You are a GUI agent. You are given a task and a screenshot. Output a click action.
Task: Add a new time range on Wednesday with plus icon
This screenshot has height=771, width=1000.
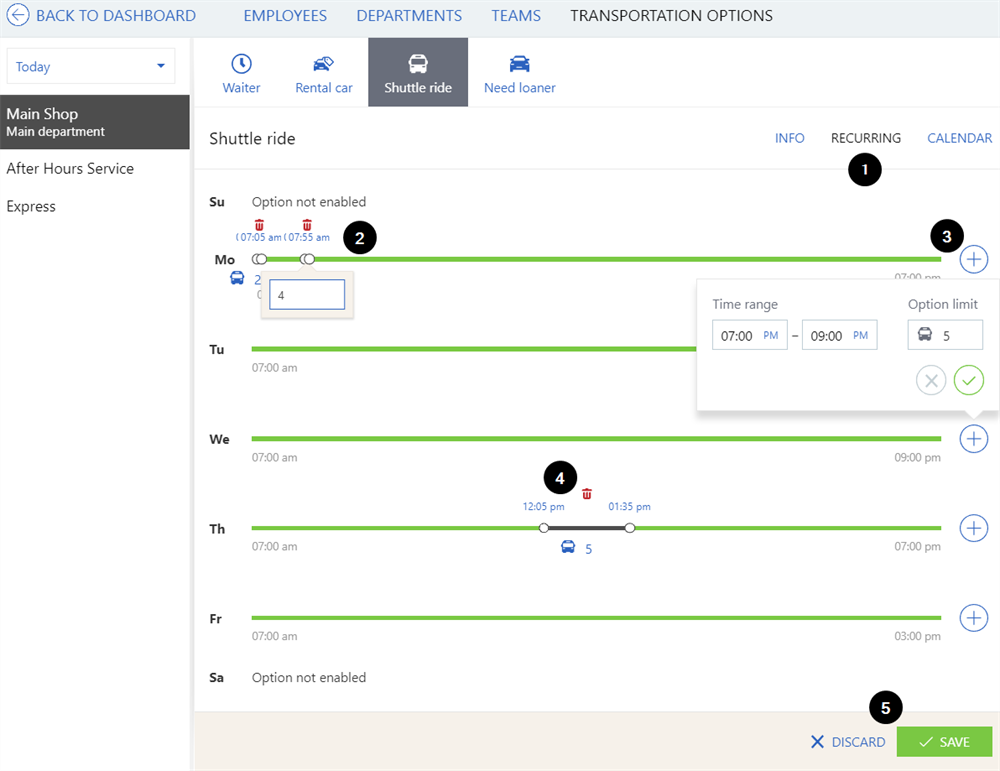click(973, 438)
